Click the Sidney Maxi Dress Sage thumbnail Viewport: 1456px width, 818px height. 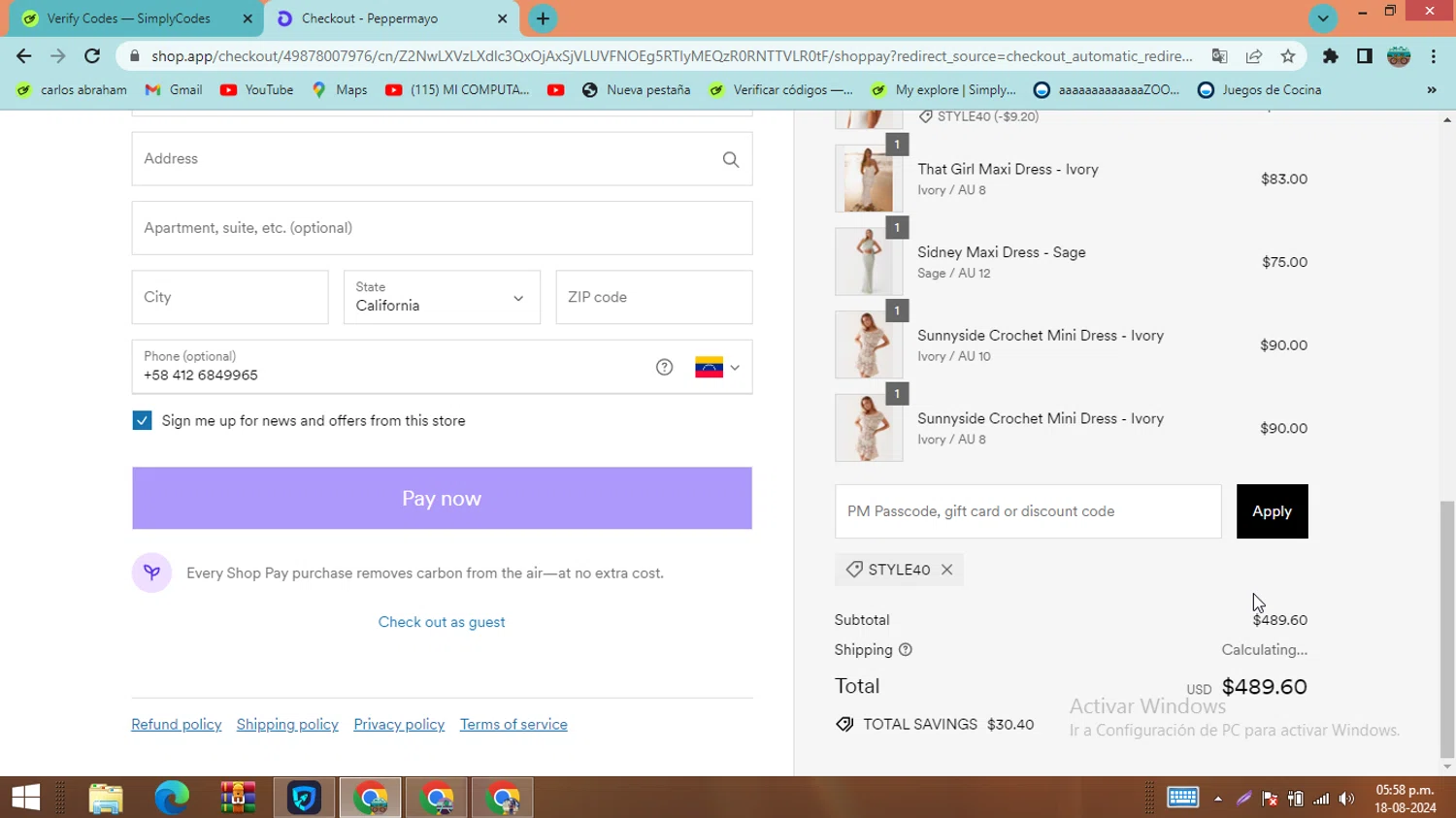(869, 262)
